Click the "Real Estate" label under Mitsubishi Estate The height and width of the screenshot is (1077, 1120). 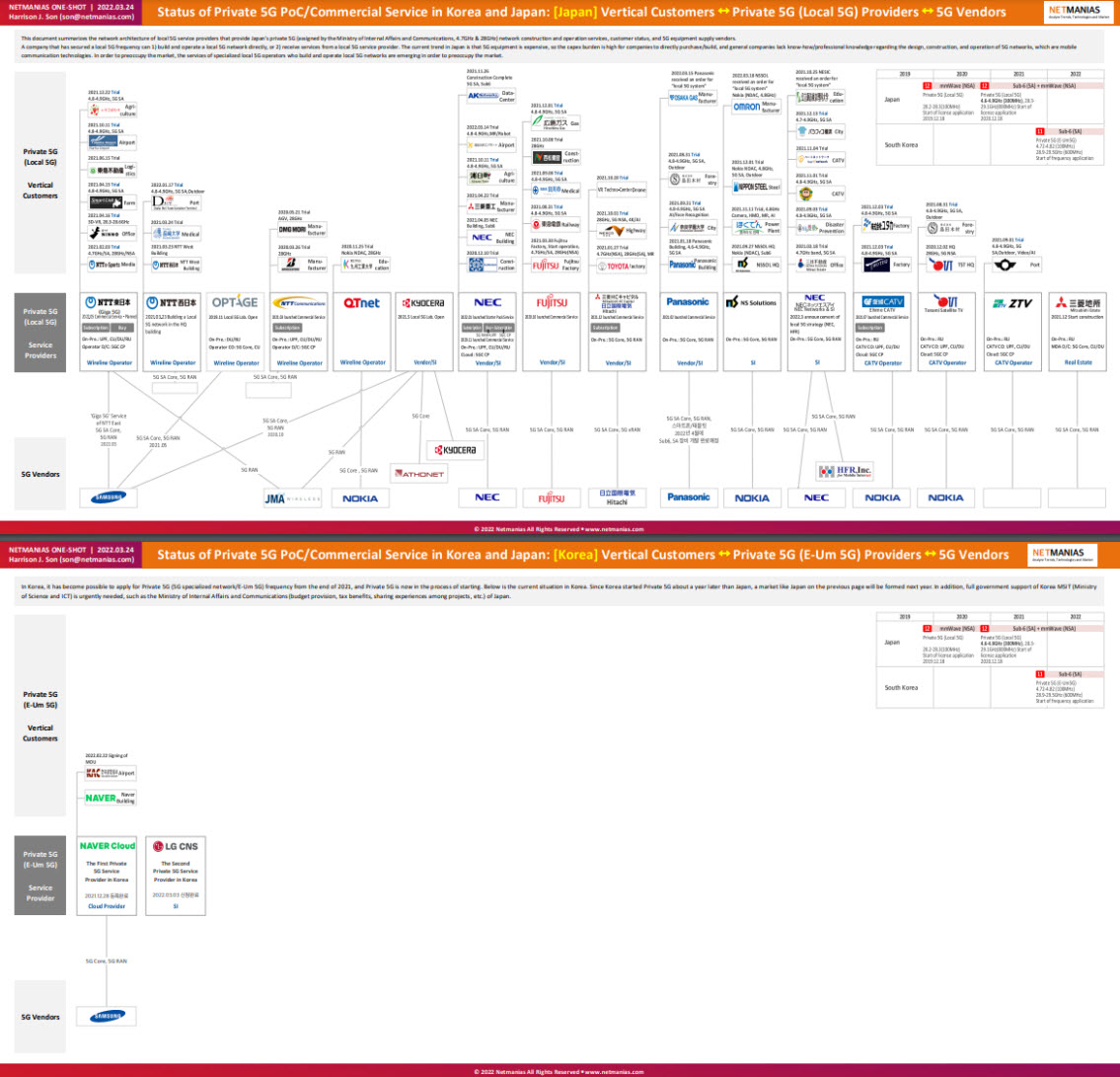[x=1078, y=363]
